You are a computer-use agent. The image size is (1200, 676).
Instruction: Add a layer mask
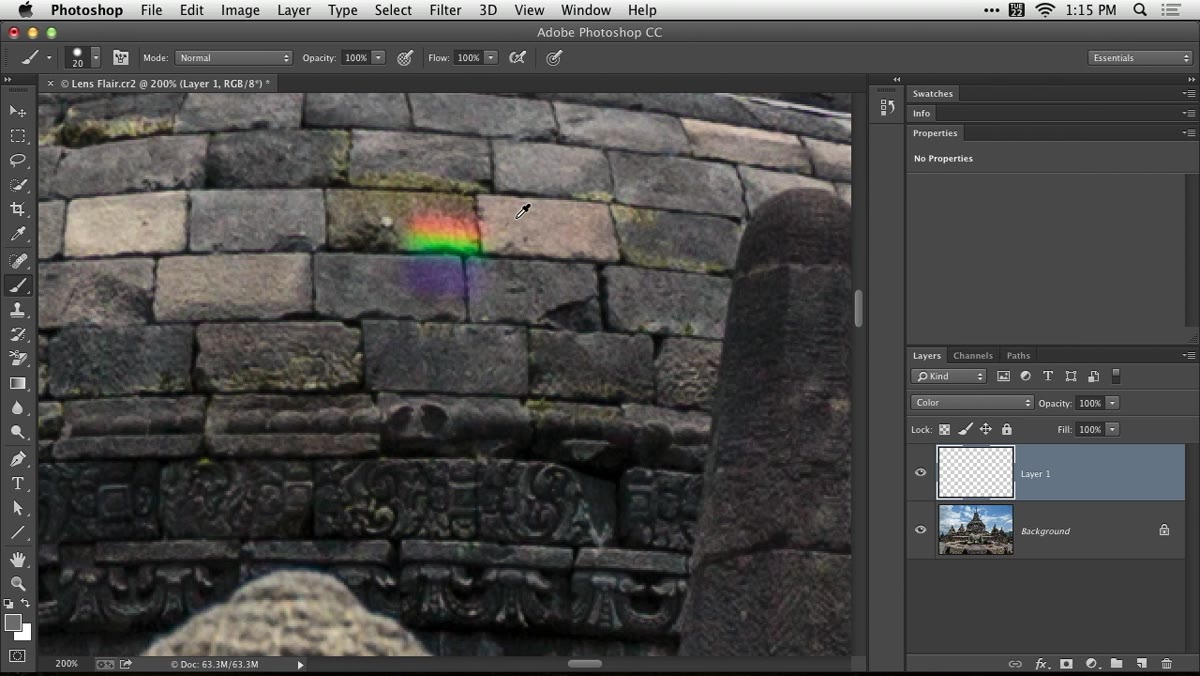tap(1066, 663)
